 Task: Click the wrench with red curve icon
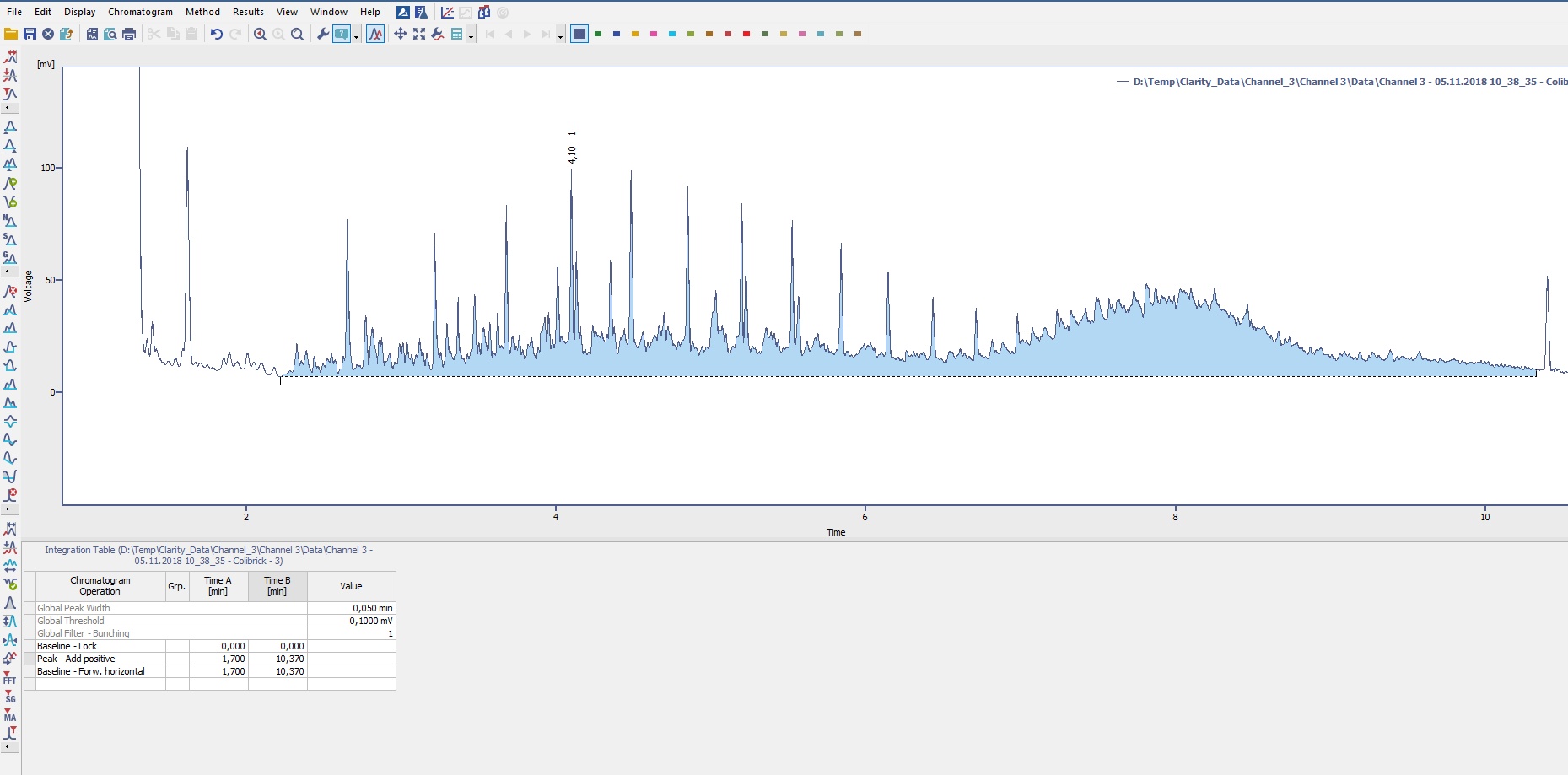[438, 34]
